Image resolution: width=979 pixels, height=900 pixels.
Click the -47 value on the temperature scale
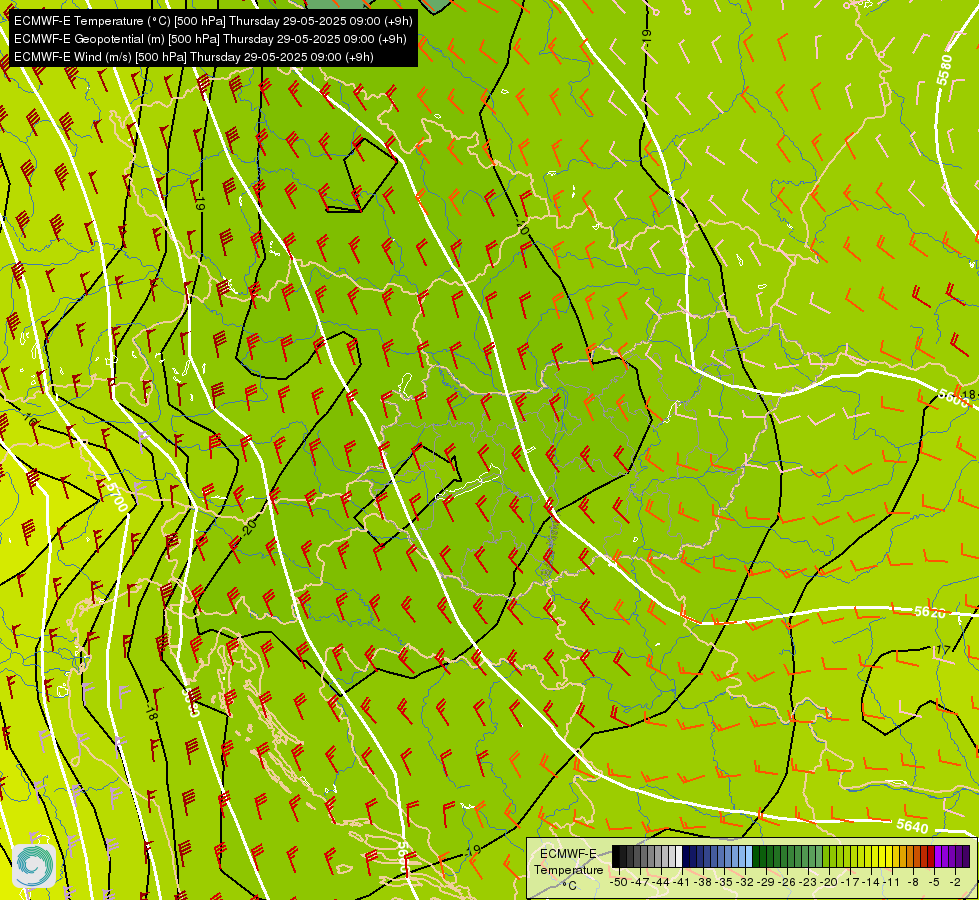click(x=640, y=883)
